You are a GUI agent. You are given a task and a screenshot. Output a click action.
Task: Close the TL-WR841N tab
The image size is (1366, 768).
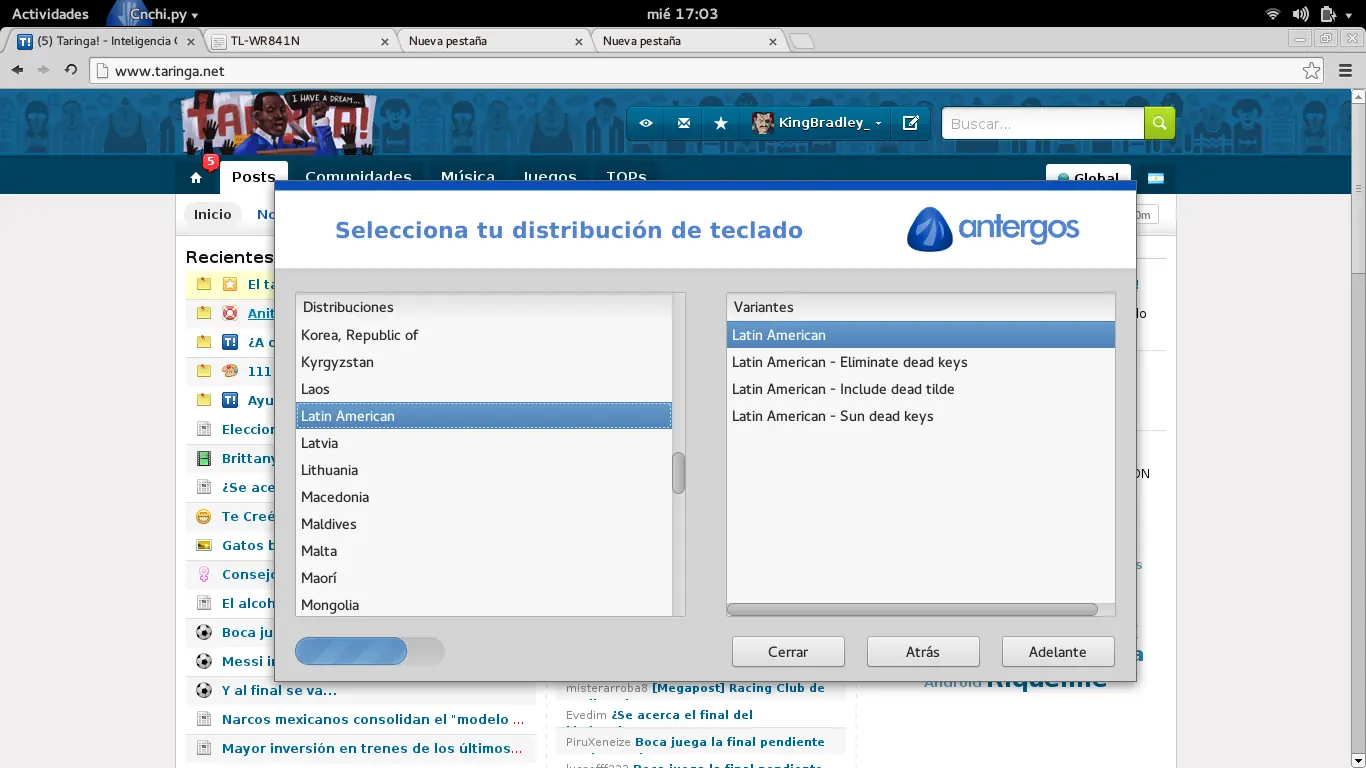click(386, 41)
